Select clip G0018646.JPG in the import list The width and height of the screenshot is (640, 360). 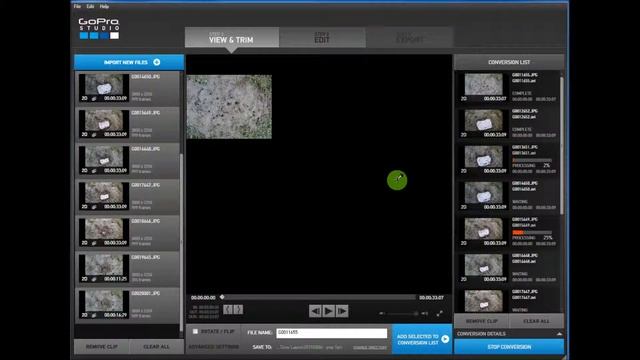pos(127,233)
